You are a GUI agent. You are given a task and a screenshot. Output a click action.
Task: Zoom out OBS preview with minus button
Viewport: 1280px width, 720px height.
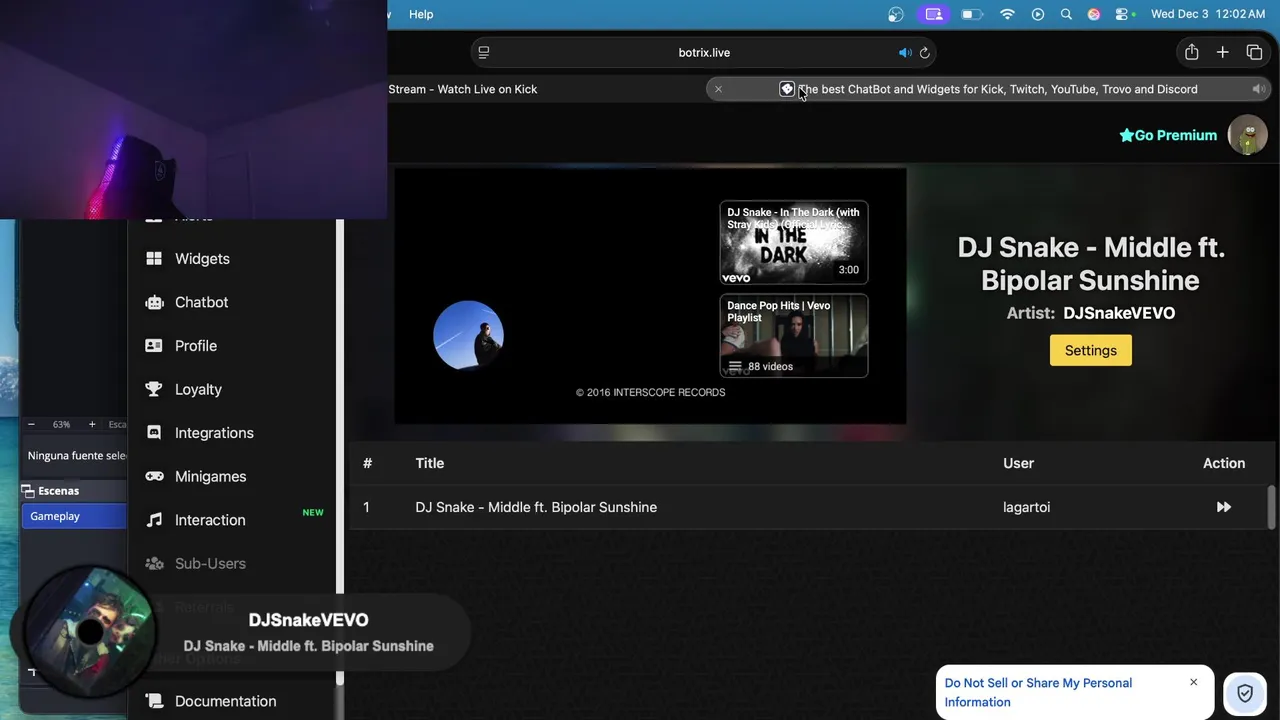click(x=31, y=424)
